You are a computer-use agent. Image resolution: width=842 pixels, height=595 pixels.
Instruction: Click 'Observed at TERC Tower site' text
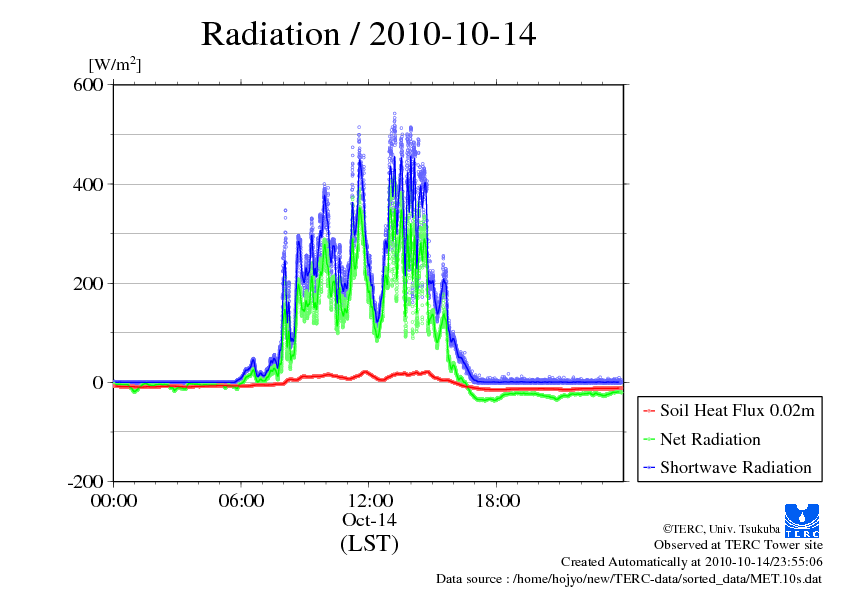point(738,545)
